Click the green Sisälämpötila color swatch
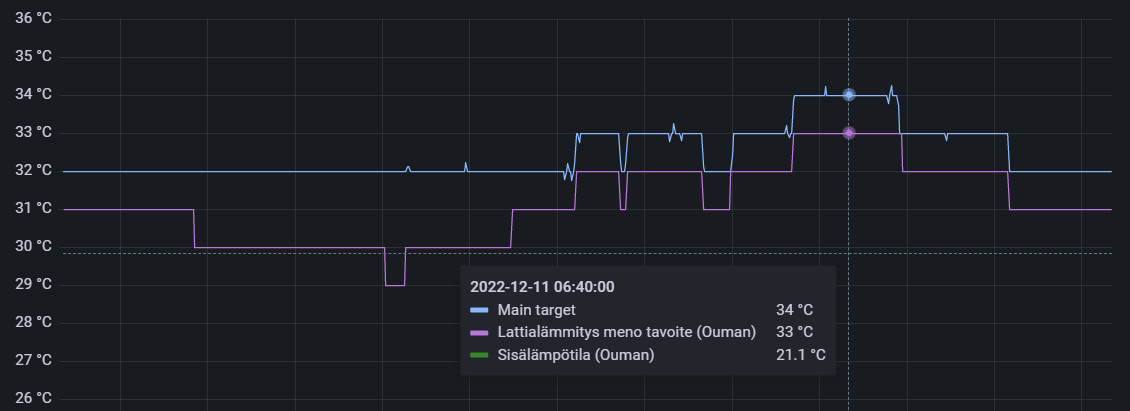This screenshot has height=411, width=1130. pos(479,355)
